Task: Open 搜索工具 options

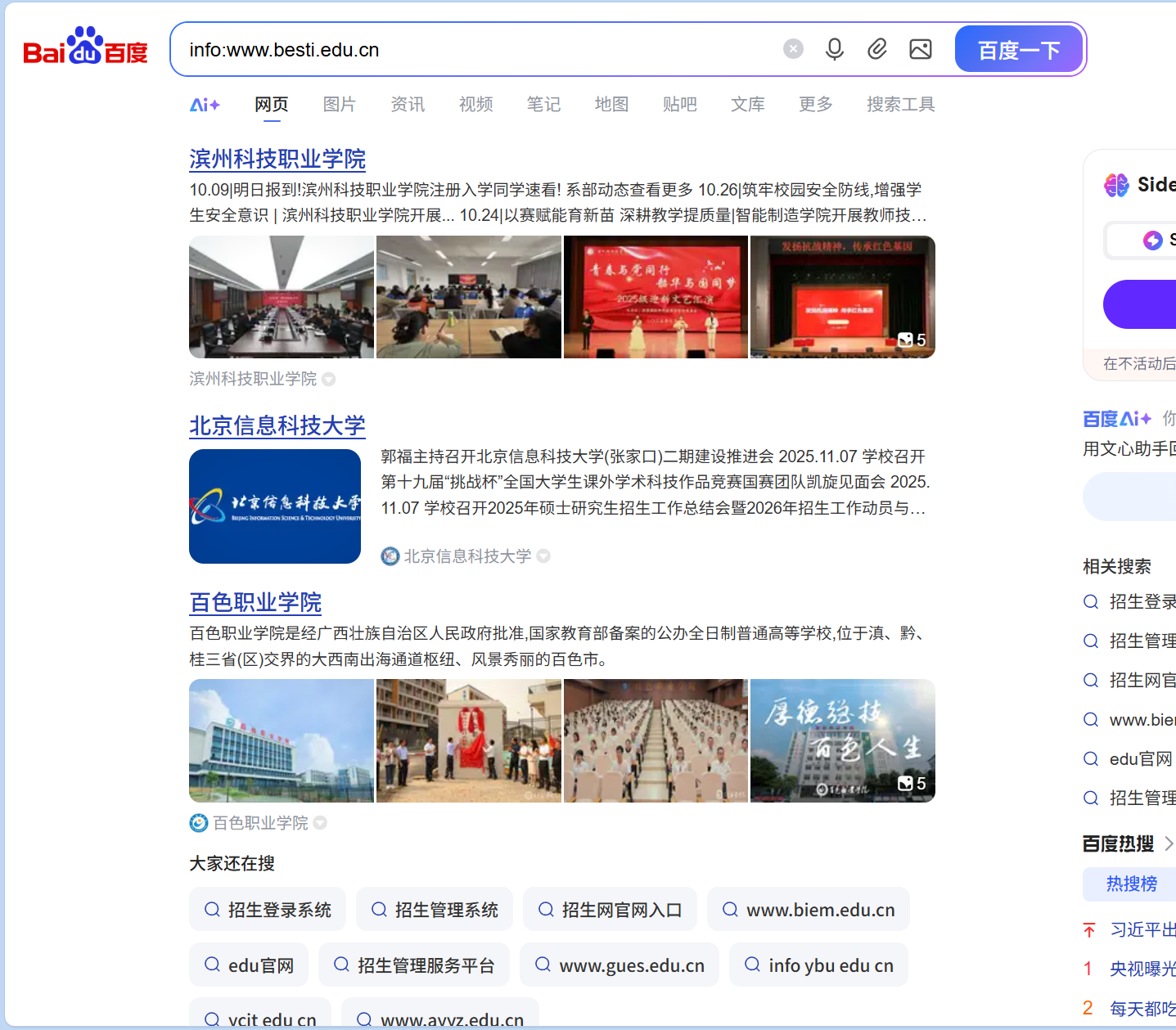Action: [900, 105]
